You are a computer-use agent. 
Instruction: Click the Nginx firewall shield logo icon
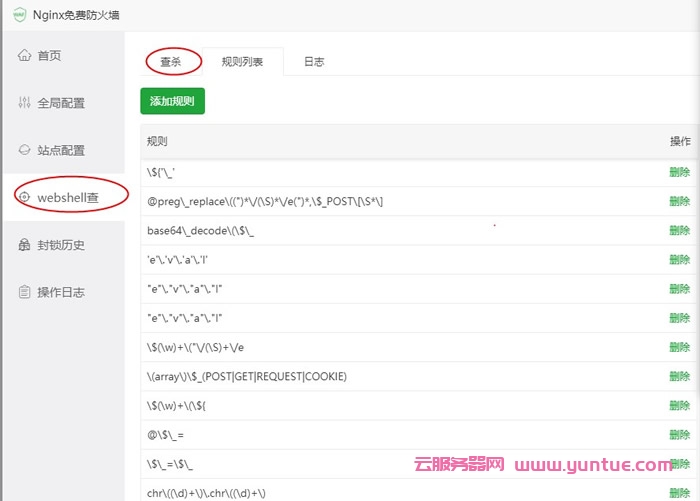click(x=20, y=14)
